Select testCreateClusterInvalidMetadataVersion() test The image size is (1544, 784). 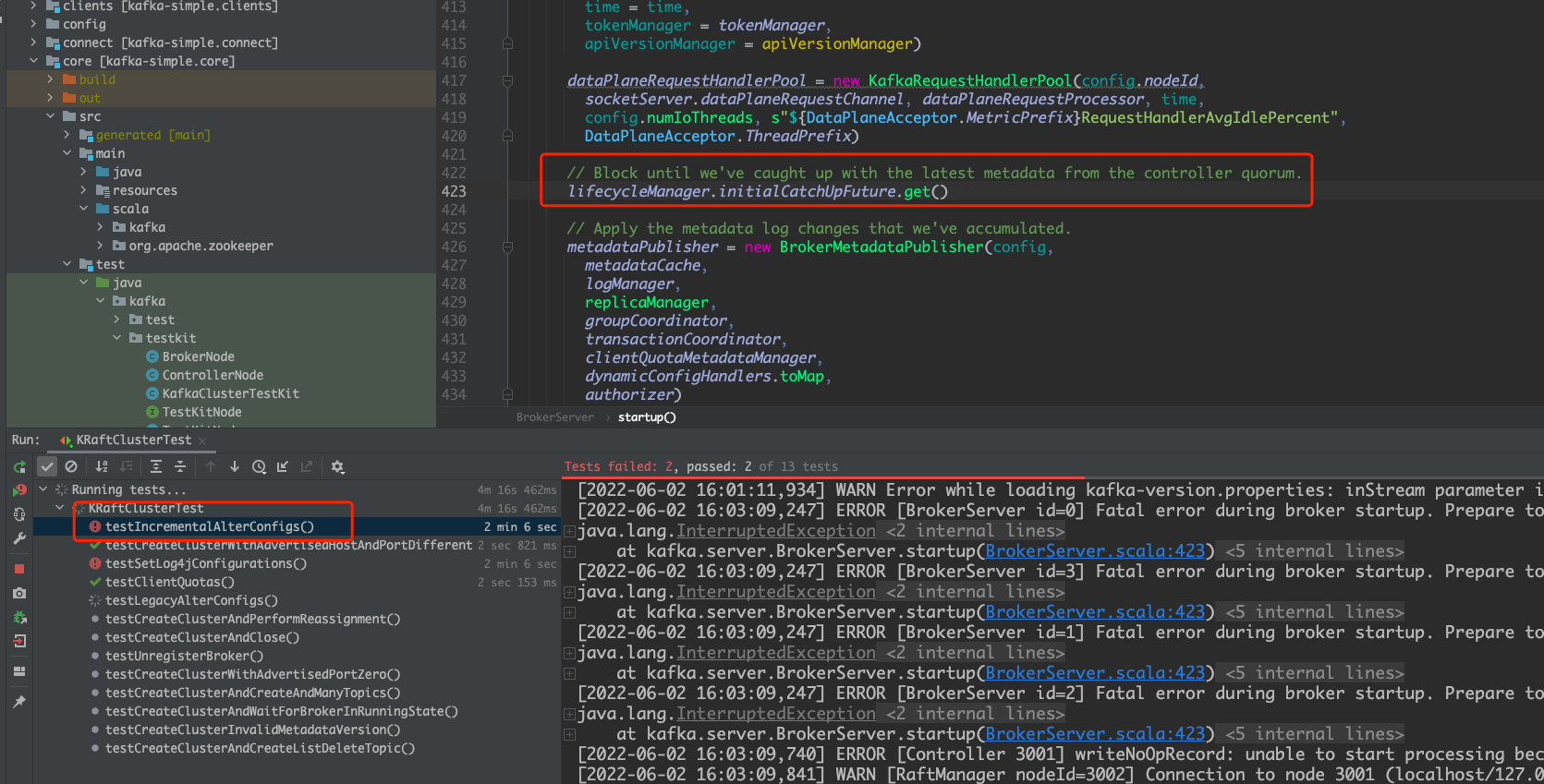click(252, 730)
